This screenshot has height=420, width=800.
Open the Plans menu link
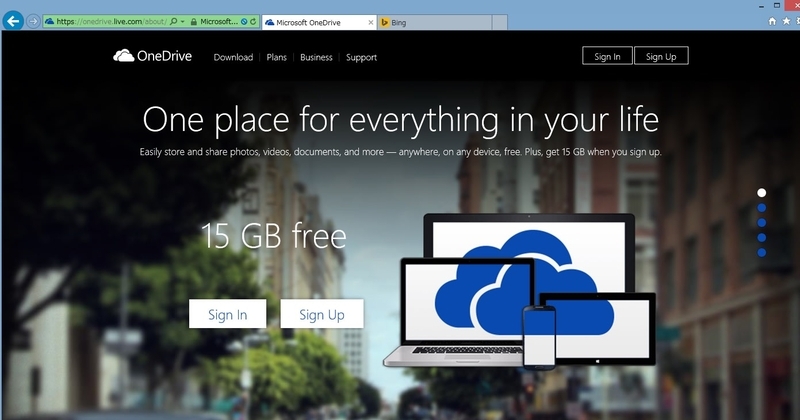[277, 57]
